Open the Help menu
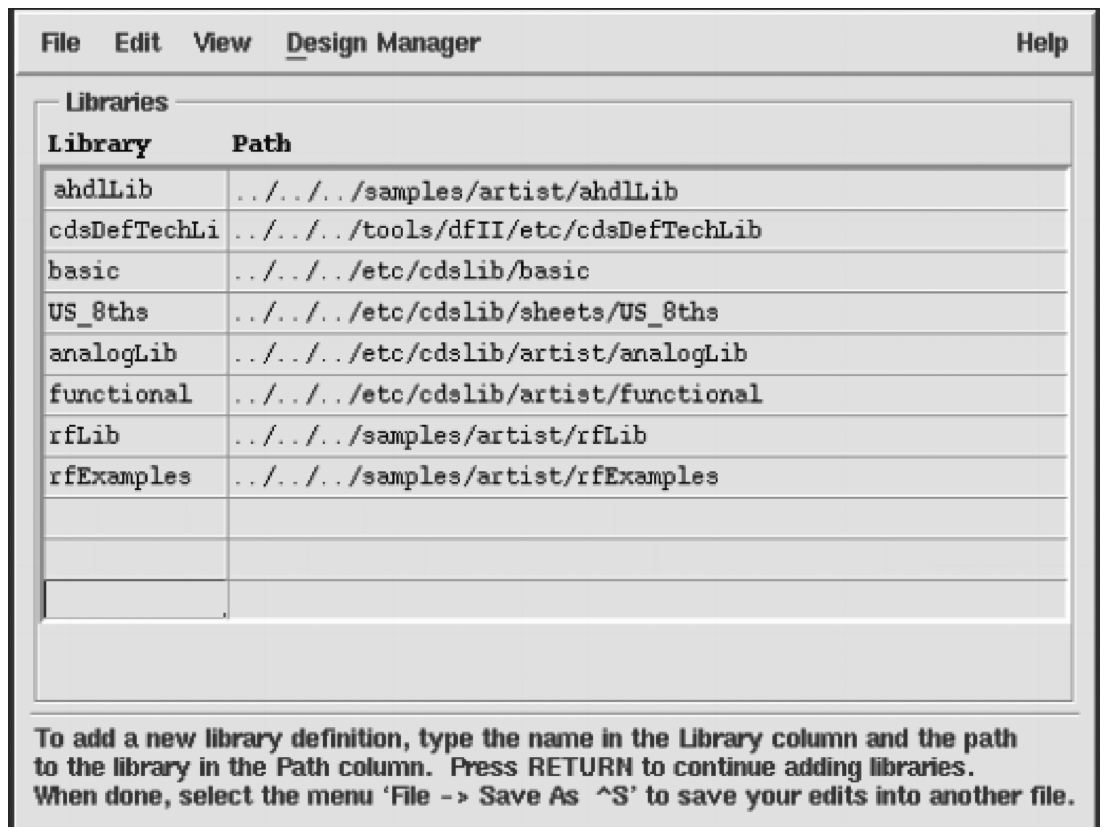 (1041, 43)
